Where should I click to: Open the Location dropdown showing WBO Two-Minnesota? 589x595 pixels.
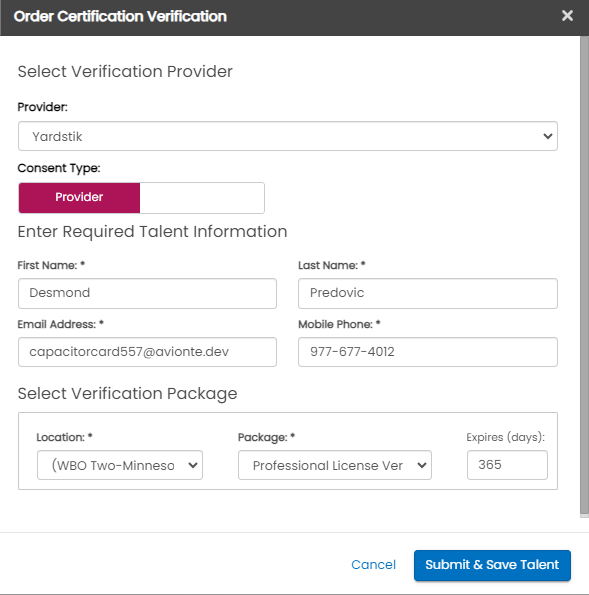pos(120,465)
